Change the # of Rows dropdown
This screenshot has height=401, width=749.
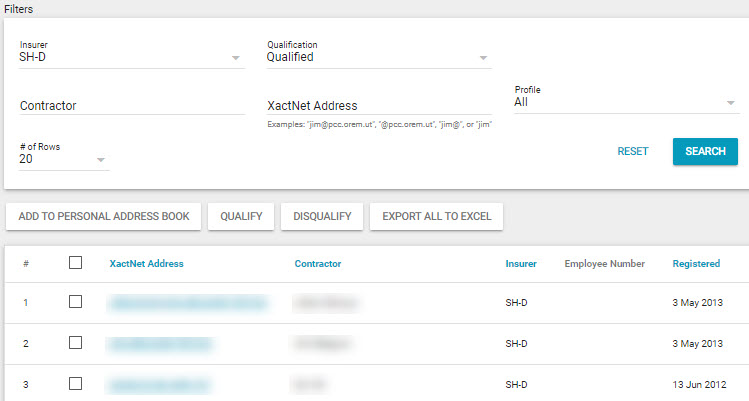click(x=64, y=158)
